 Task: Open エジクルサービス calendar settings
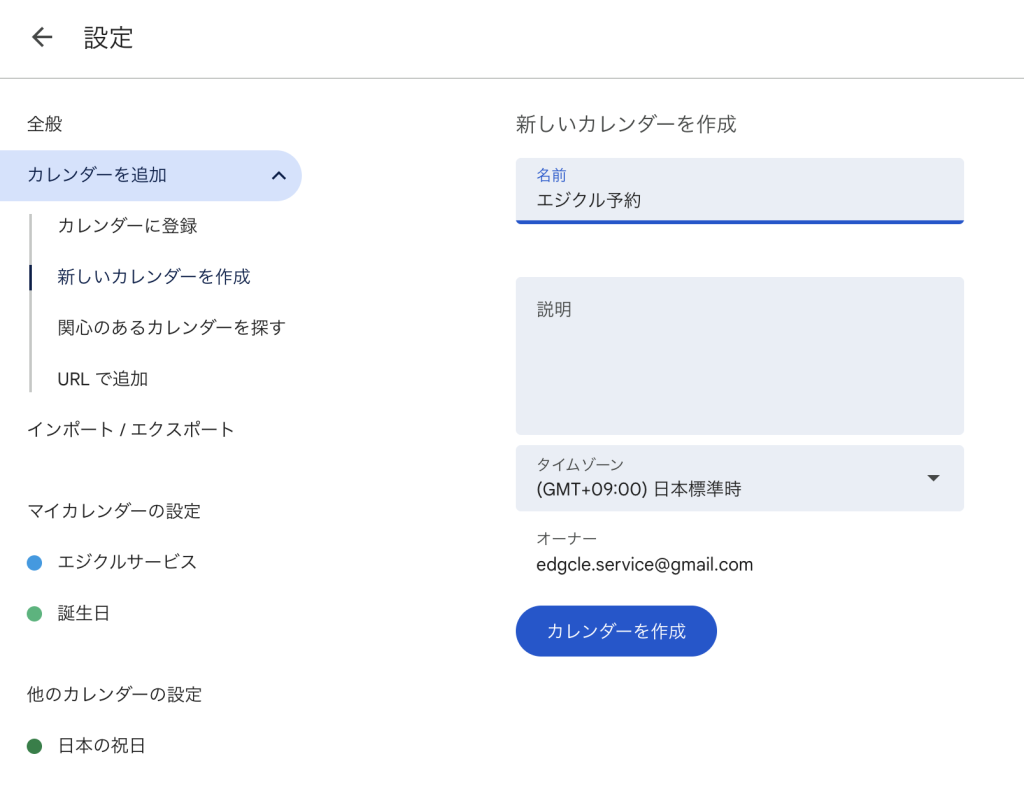click(x=127, y=562)
